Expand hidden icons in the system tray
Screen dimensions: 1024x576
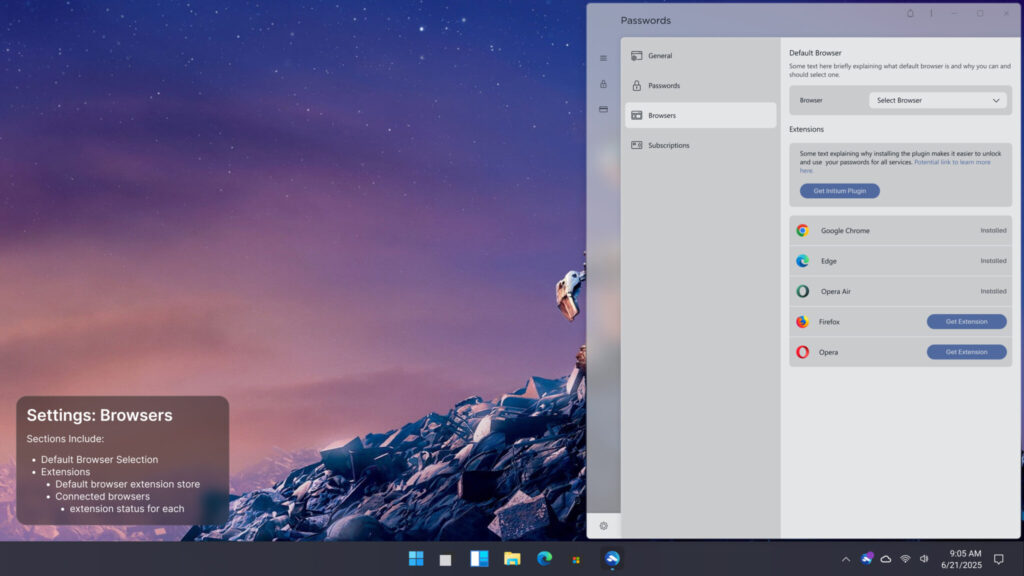[845, 560]
